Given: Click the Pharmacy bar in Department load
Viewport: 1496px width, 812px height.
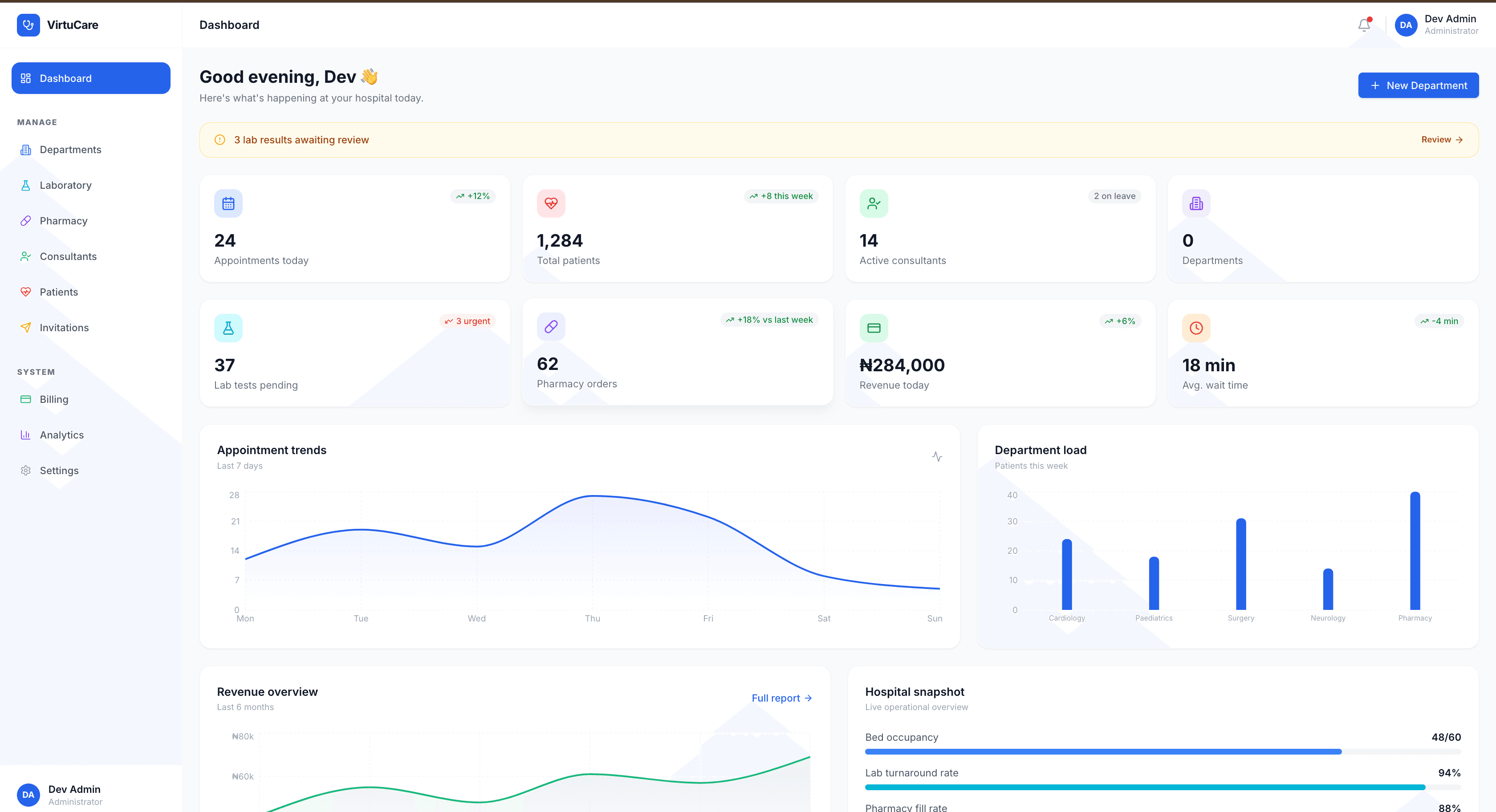Looking at the screenshot, I should 1415,551.
